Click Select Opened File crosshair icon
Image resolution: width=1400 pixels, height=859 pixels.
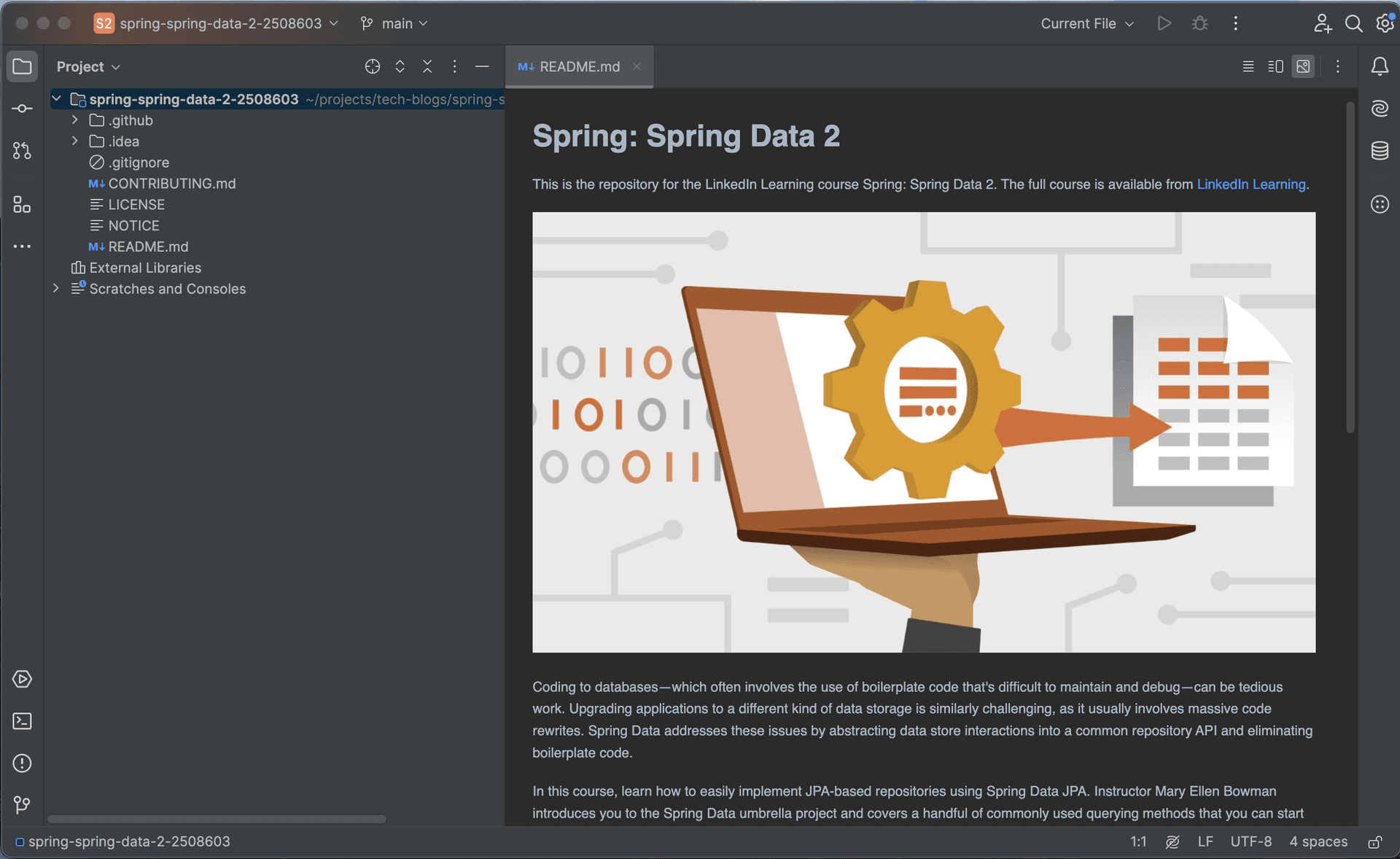pos(373,66)
